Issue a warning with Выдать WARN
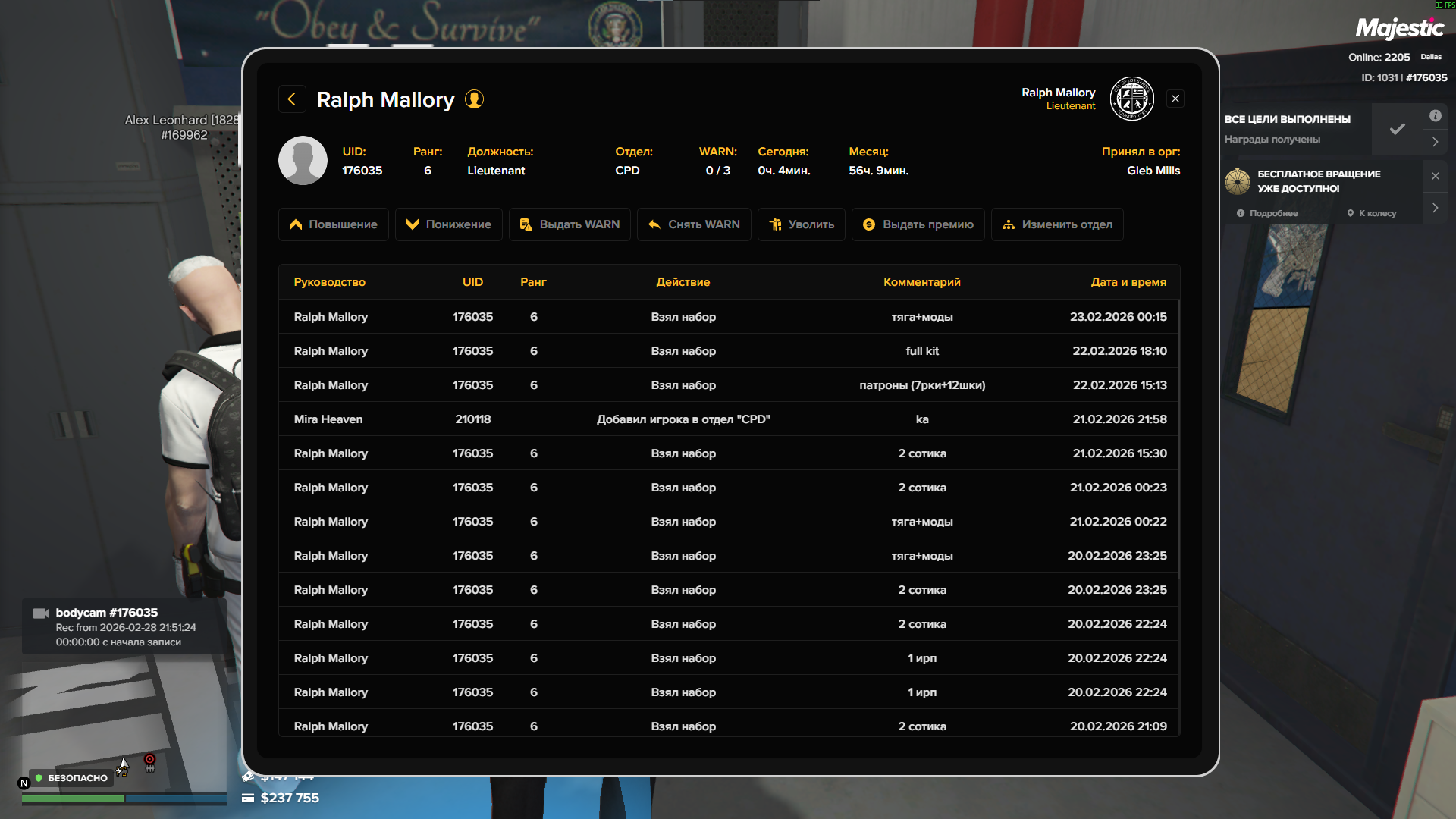Viewport: 1456px width, 819px height. point(570,224)
